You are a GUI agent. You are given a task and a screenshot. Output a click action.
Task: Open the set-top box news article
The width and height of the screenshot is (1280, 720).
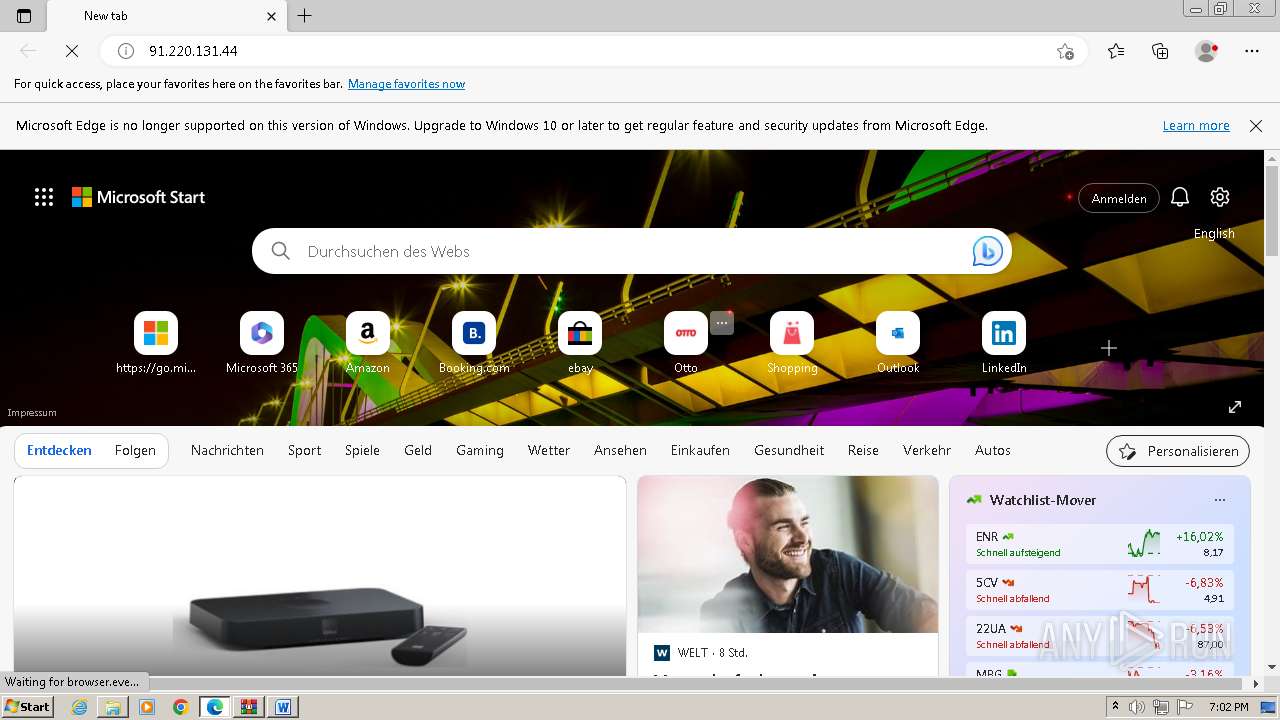320,576
